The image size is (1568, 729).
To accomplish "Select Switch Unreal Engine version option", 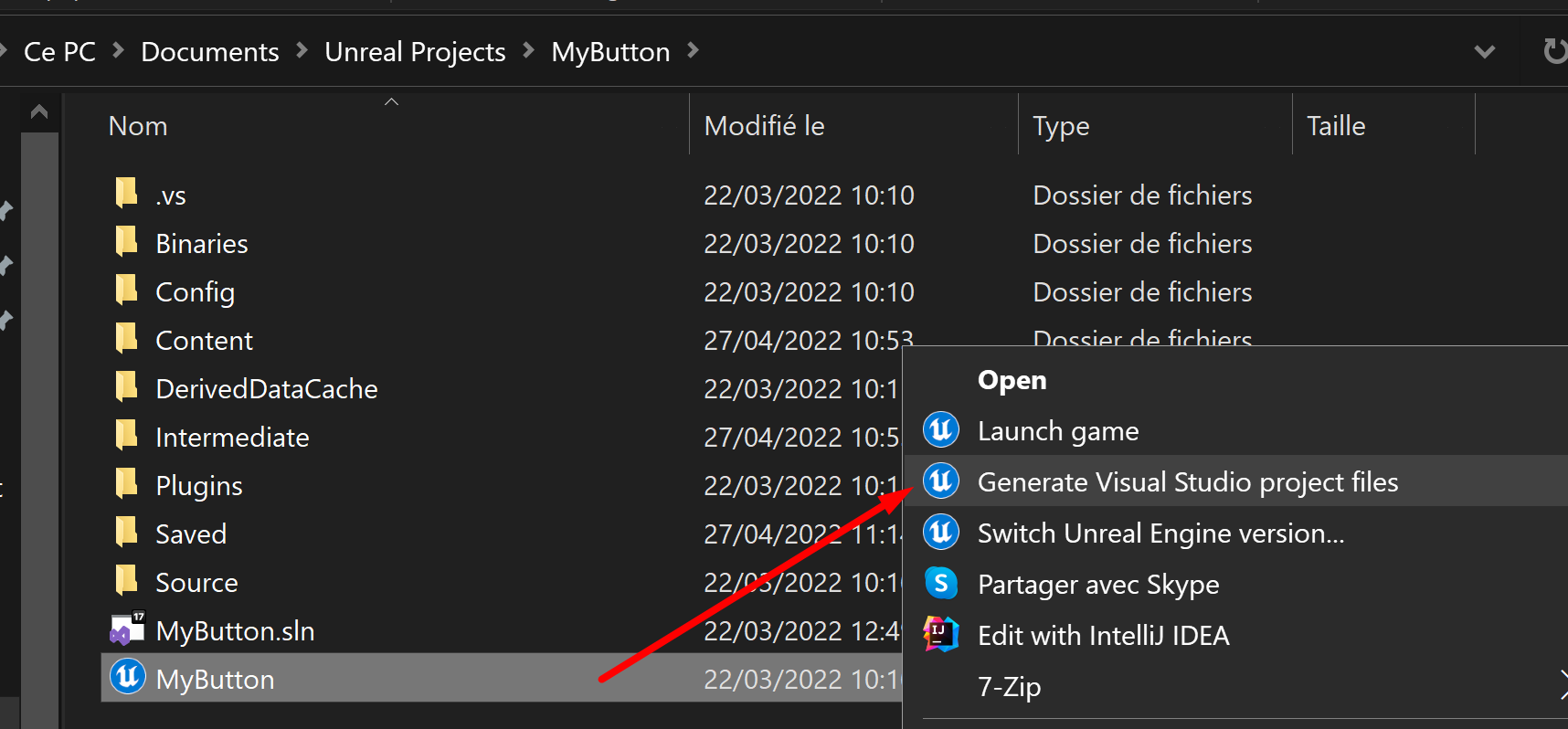I will tap(1160, 534).
